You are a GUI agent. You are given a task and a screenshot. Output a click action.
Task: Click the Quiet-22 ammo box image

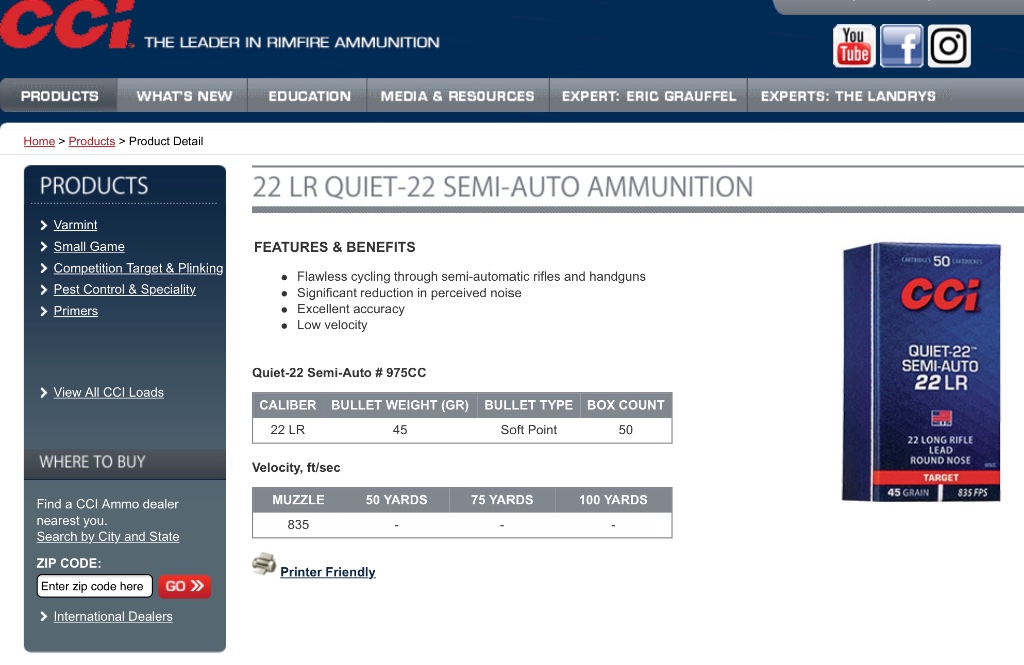point(921,372)
